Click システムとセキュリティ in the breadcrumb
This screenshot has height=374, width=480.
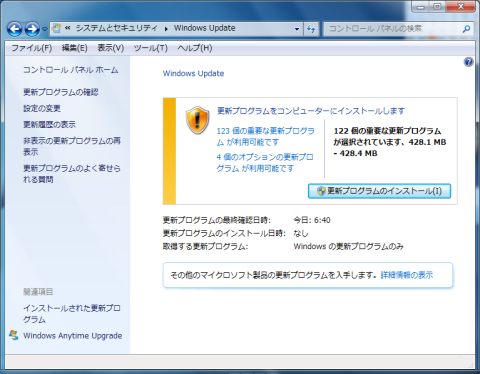coord(116,28)
